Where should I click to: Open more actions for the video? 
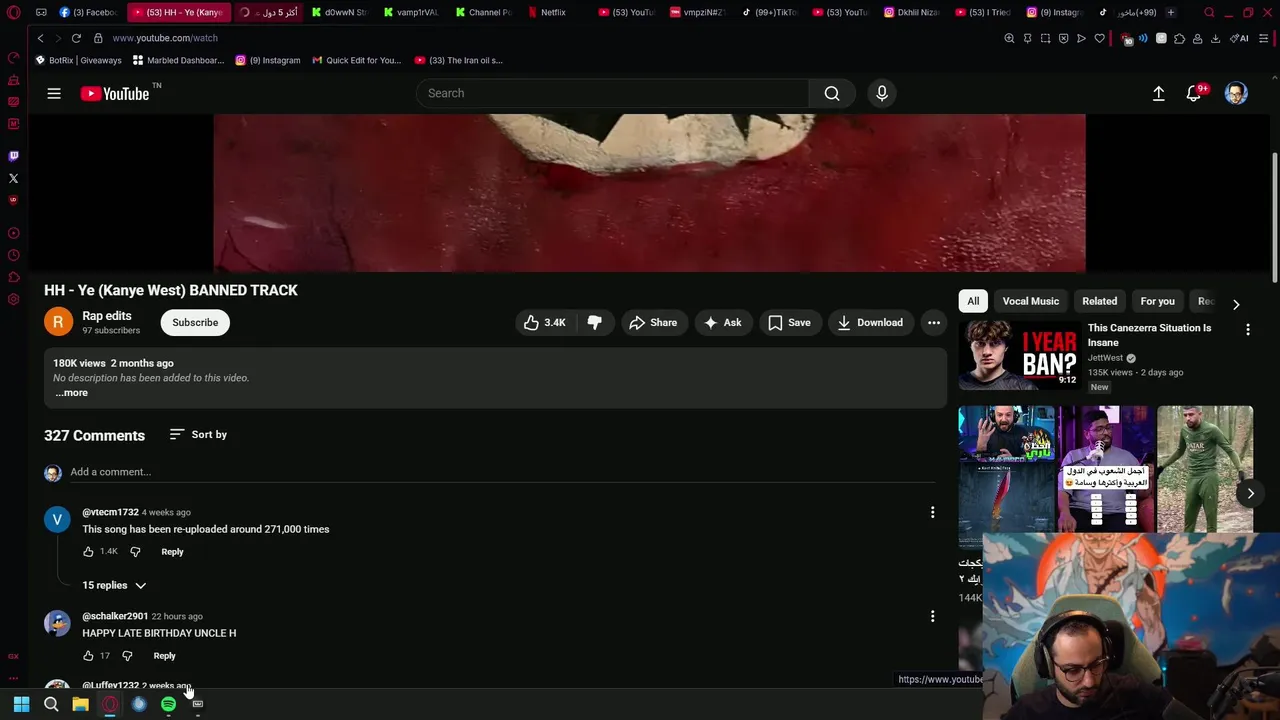point(933,322)
